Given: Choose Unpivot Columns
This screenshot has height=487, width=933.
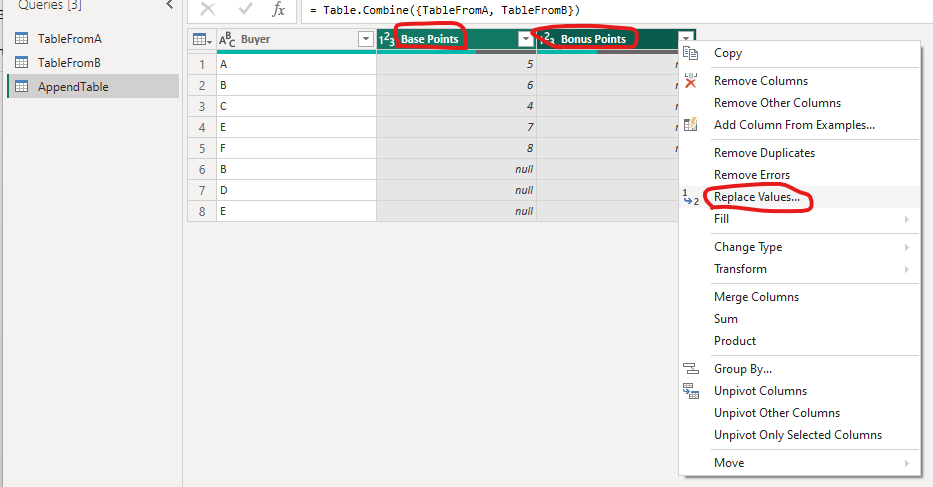Looking at the screenshot, I should [x=760, y=391].
